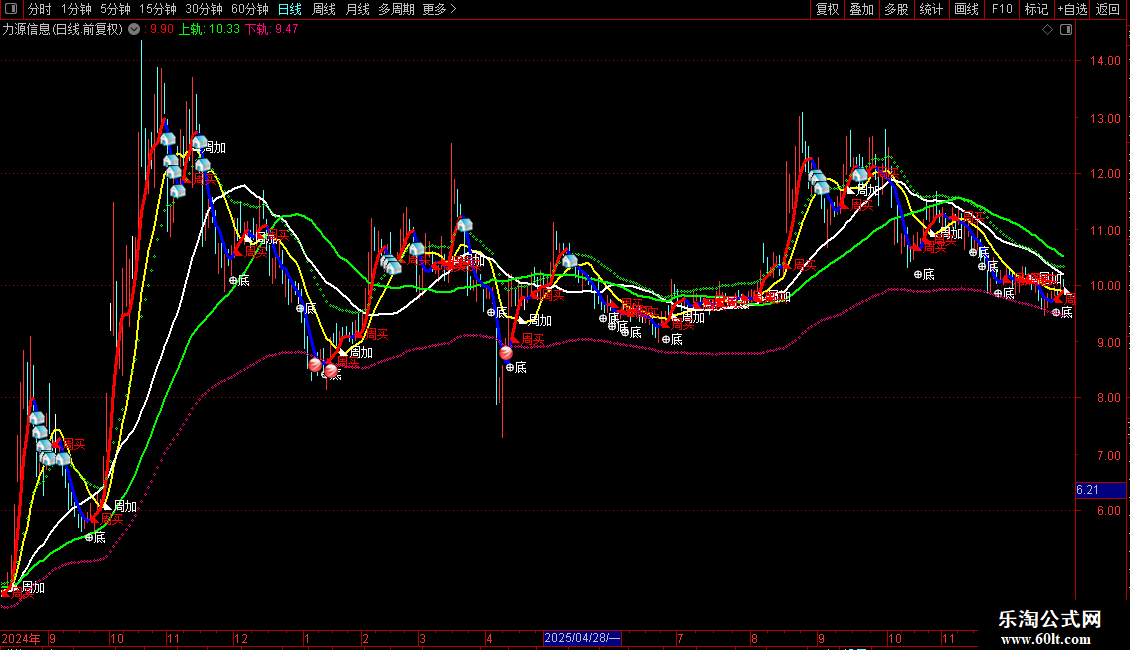Open the 多股 multi-stock view
The height and width of the screenshot is (650, 1130).
coord(896,9)
